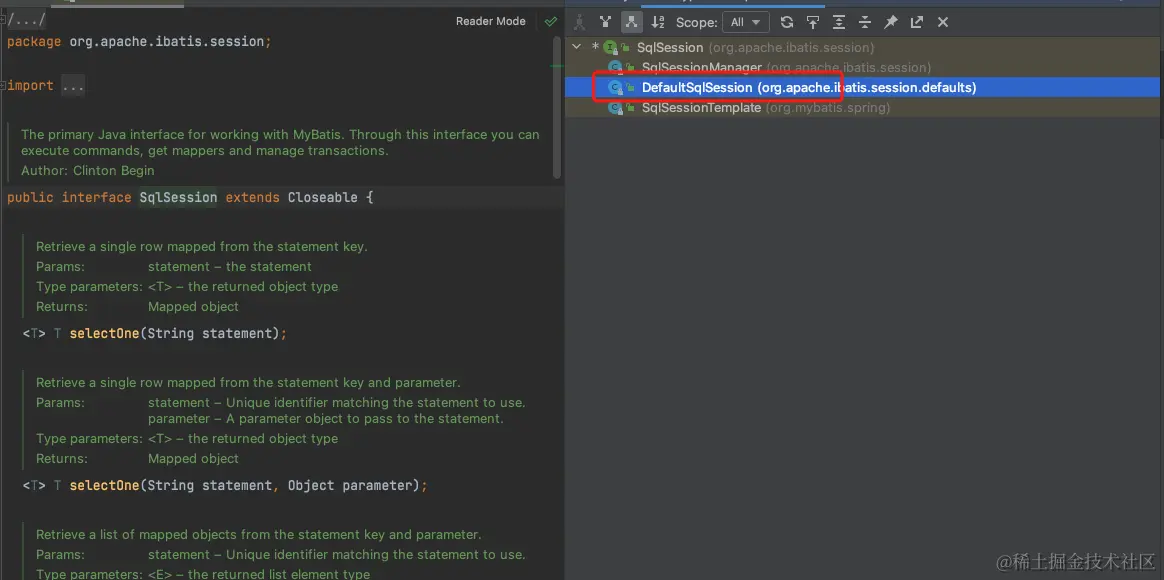The image size is (1164, 580).
Task: Toggle Reader Mode in editor
Action: [x=491, y=22]
